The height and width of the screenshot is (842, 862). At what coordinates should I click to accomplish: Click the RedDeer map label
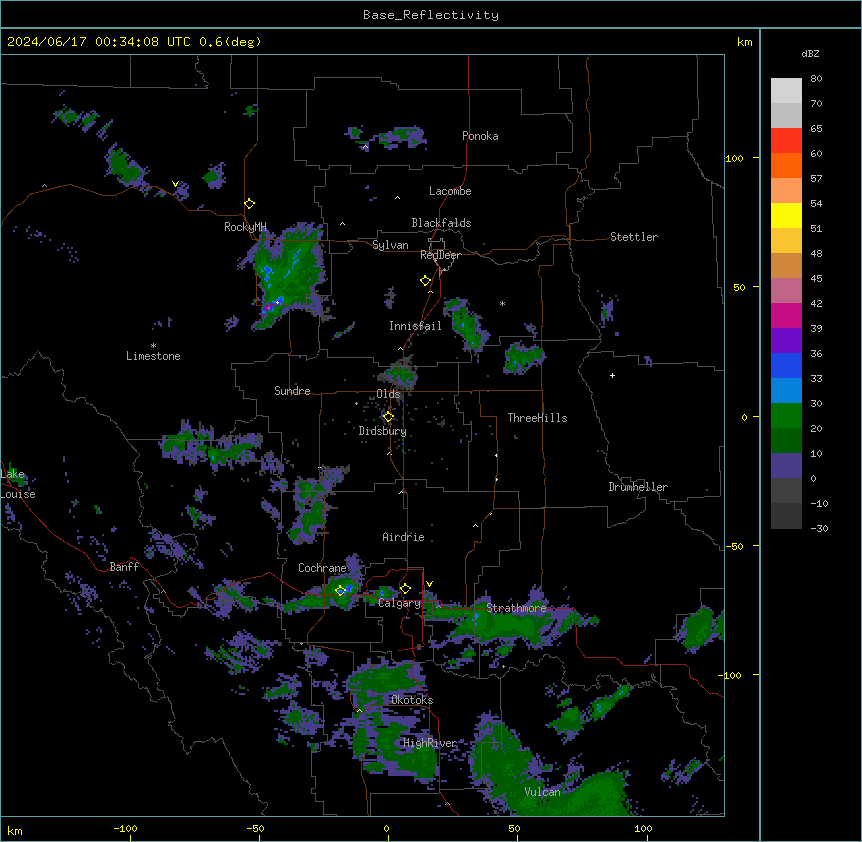pyautogui.click(x=440, y=255)
